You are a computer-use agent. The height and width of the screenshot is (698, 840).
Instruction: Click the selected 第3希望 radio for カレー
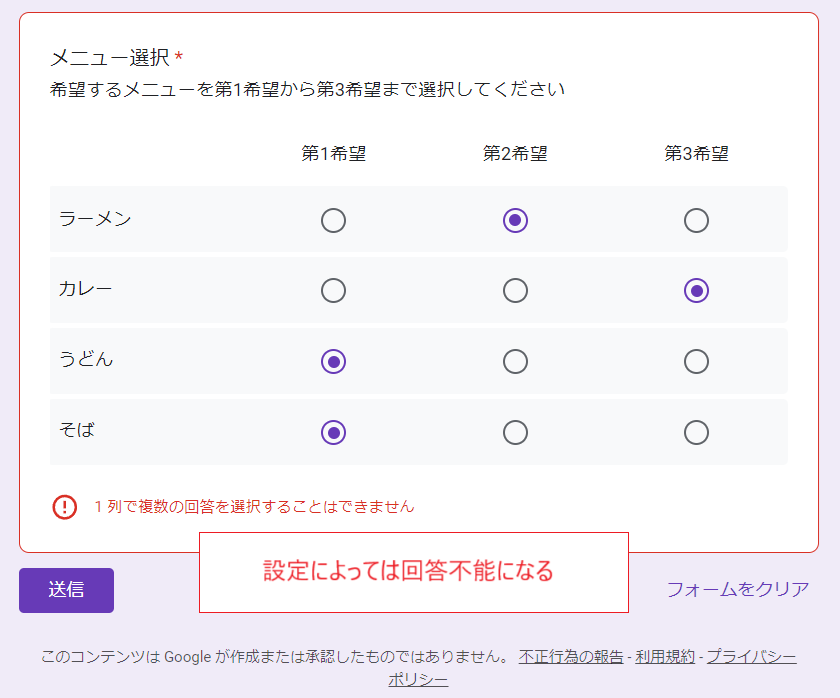pos(697,291)
